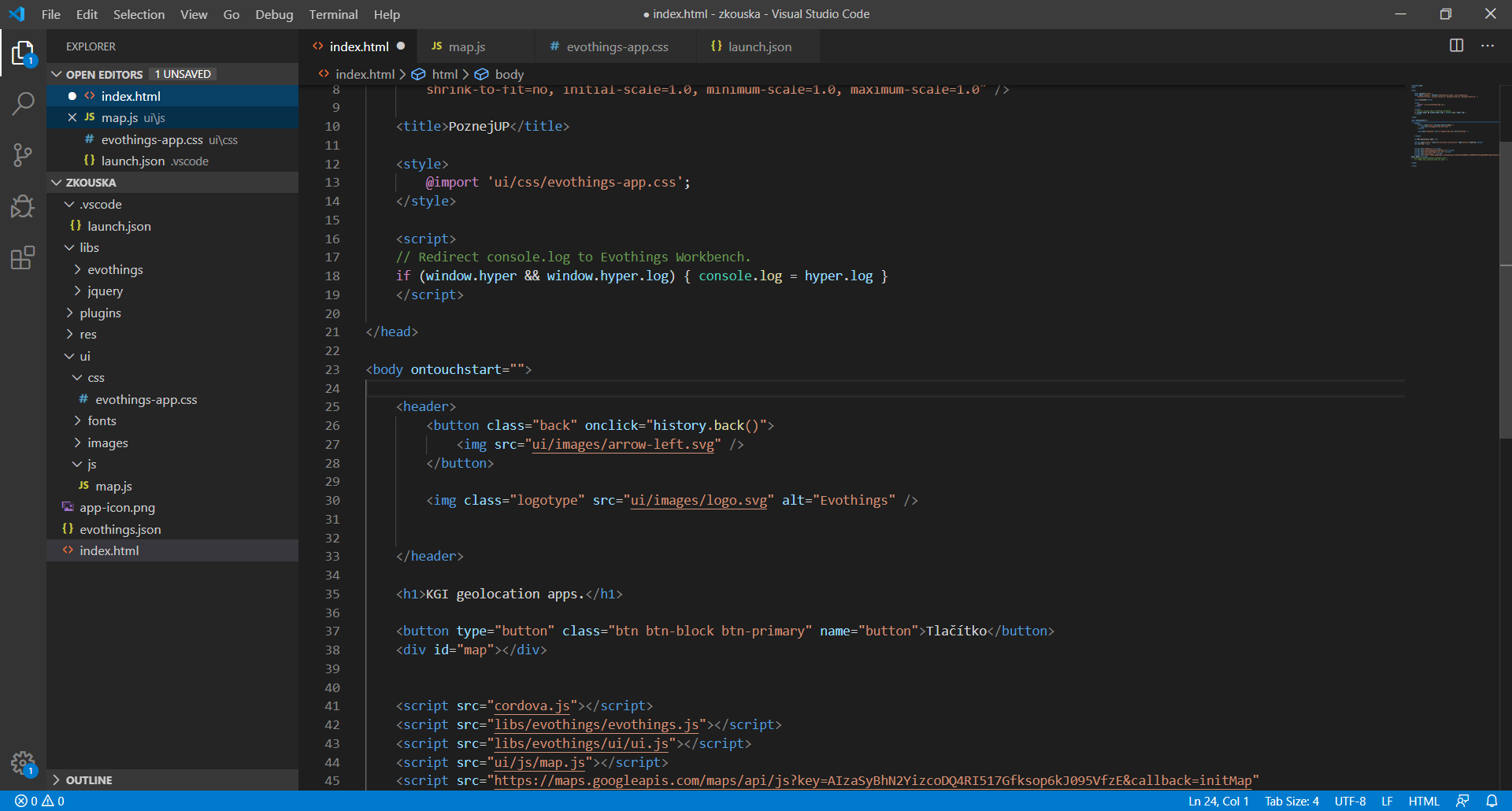1512x811 pixels.
Task: Collapse the Open Editors section
Action: [x=56, y=74]
